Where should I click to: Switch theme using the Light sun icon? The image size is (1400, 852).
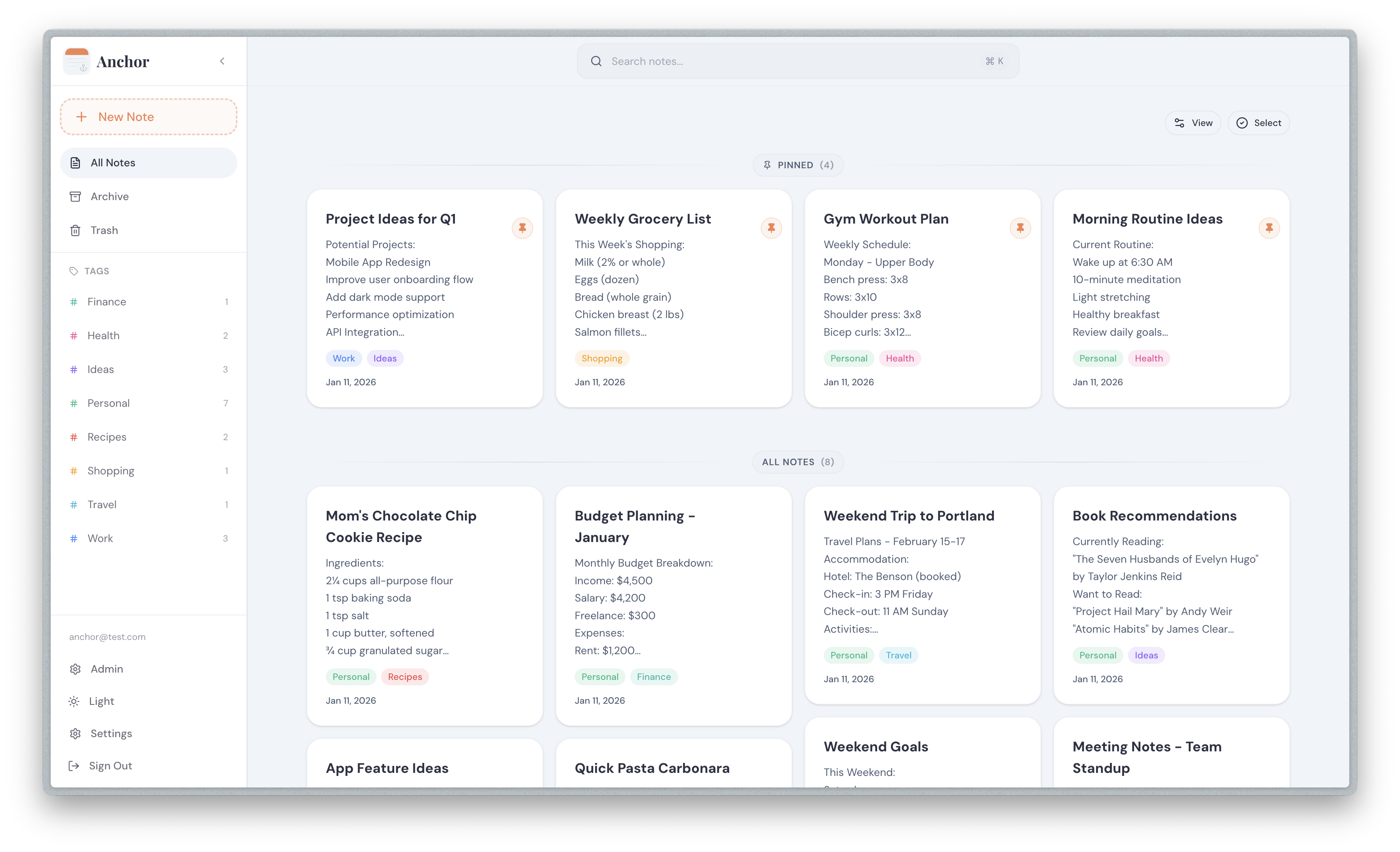[x=74, y=701]
